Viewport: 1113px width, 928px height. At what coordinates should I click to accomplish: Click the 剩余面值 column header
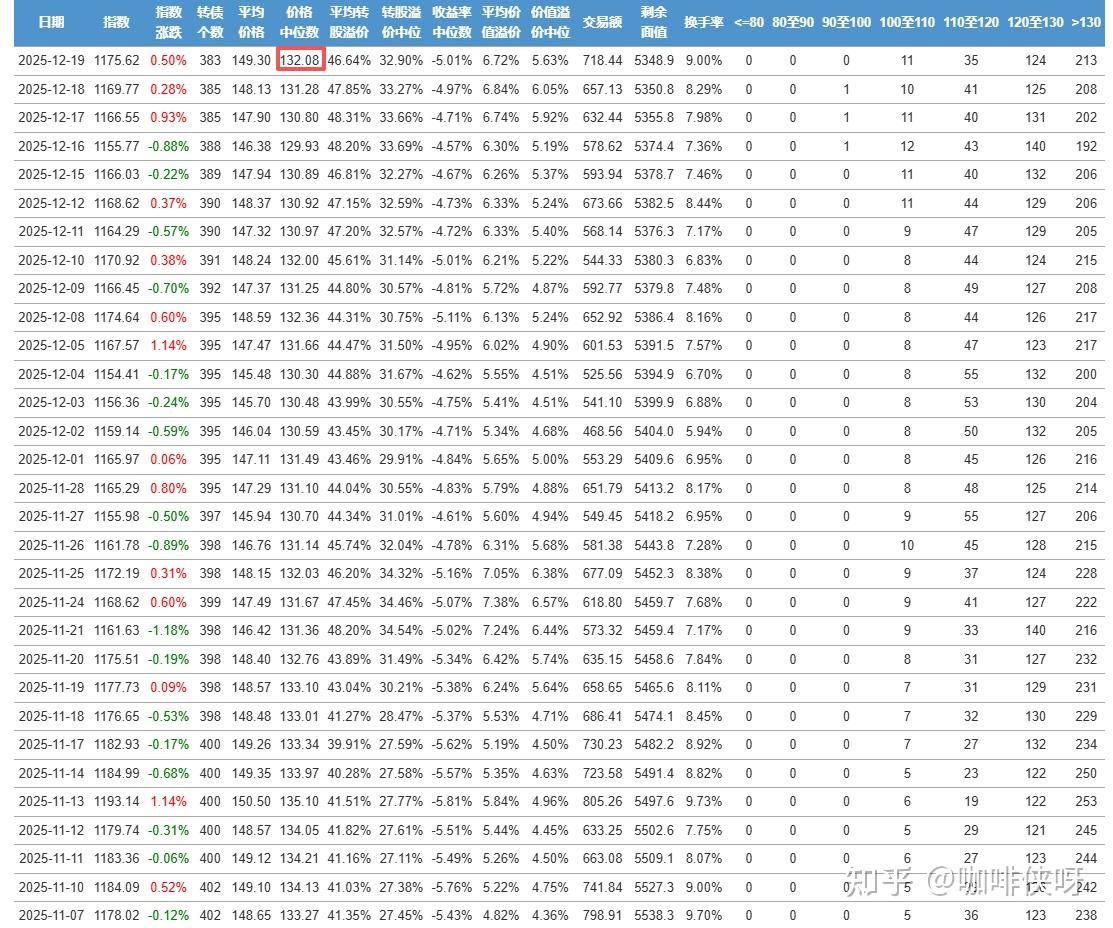[x=654, y=22]
